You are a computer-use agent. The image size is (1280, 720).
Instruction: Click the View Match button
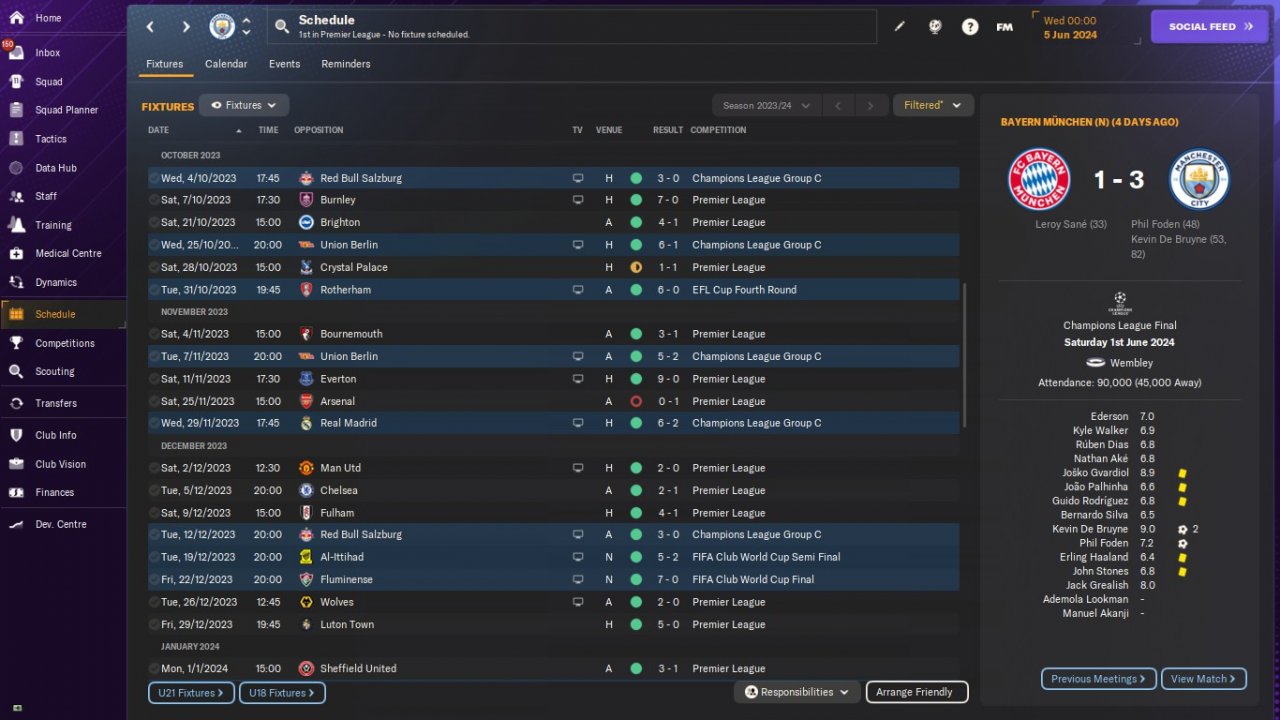coord(1203,679)
